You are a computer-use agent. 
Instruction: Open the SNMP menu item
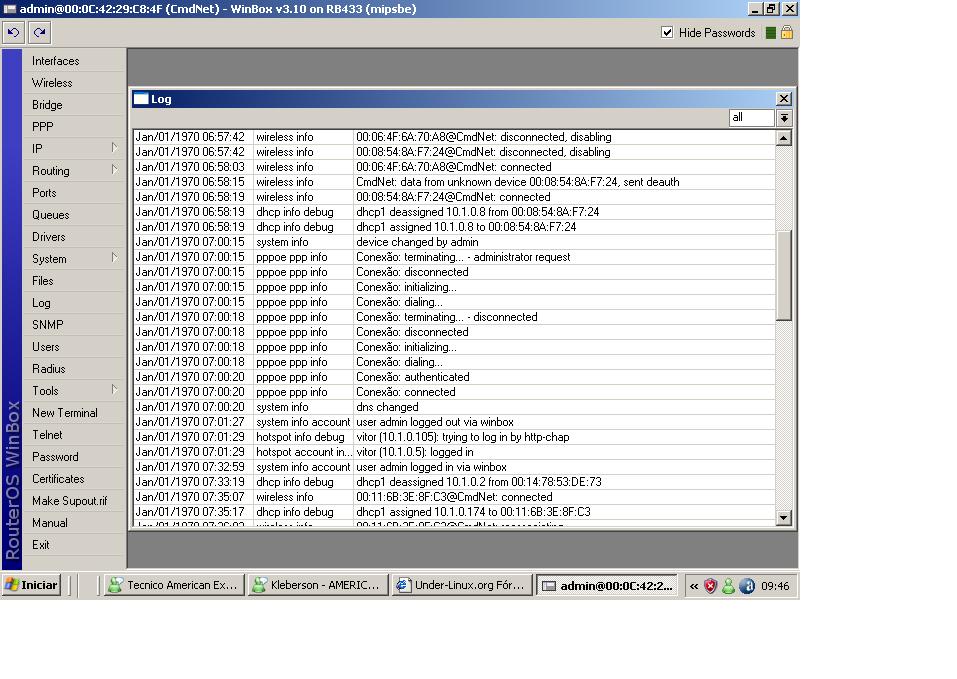tap(73, 325)
